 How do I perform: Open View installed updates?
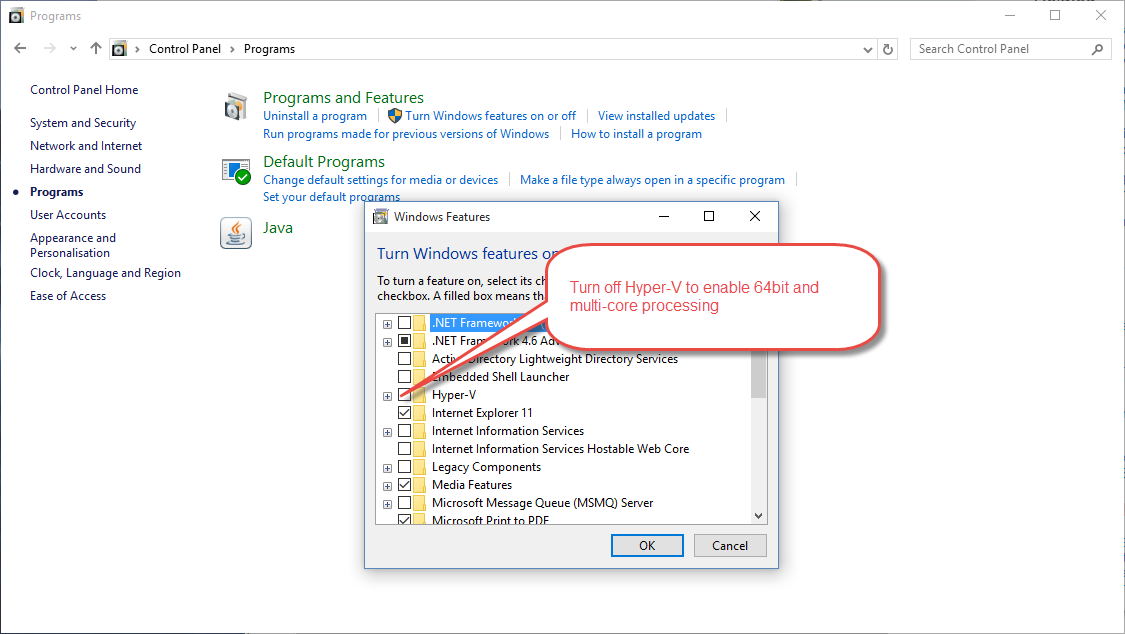click(656, 115)
